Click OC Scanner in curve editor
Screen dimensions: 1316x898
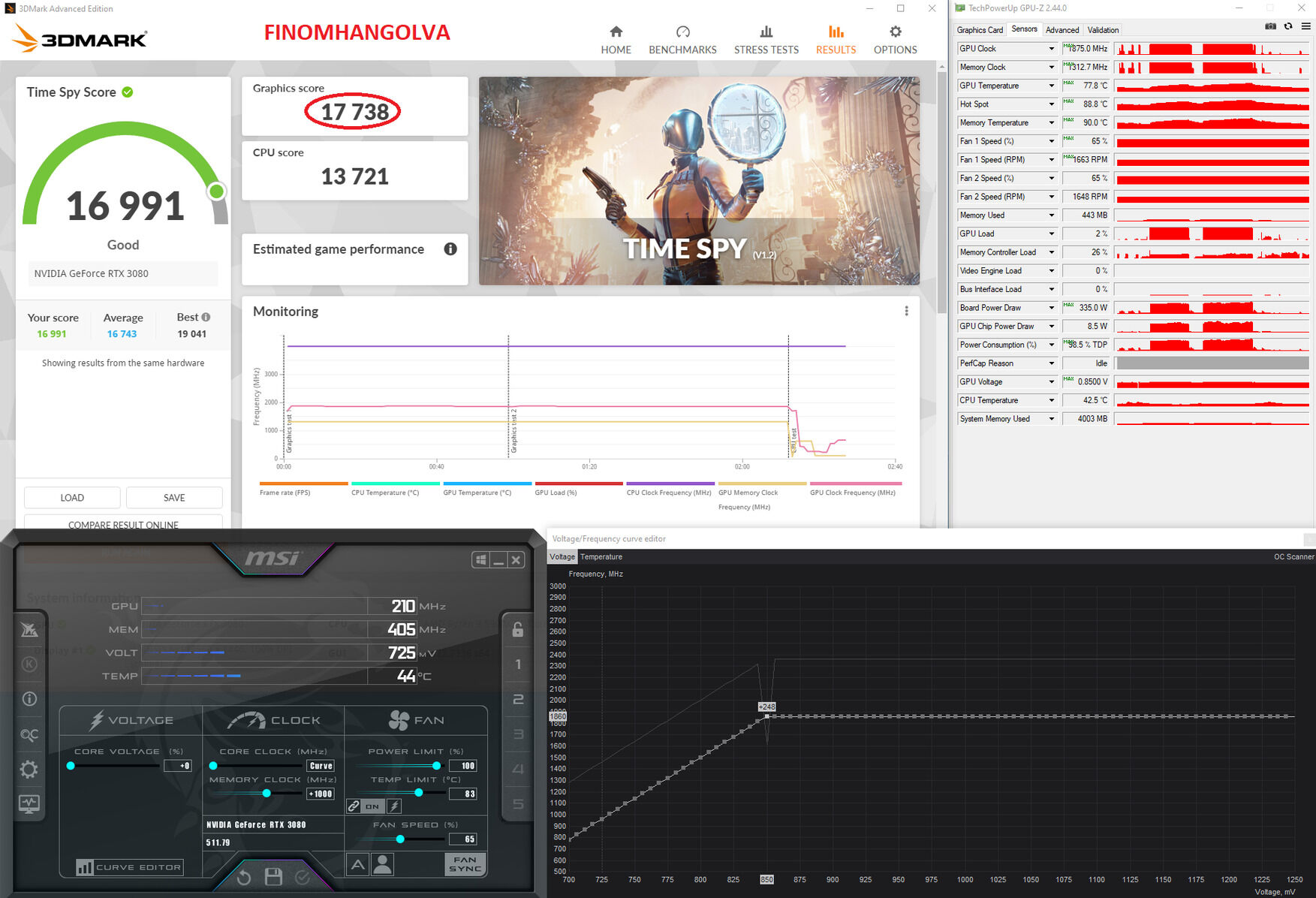point(1293,557)
